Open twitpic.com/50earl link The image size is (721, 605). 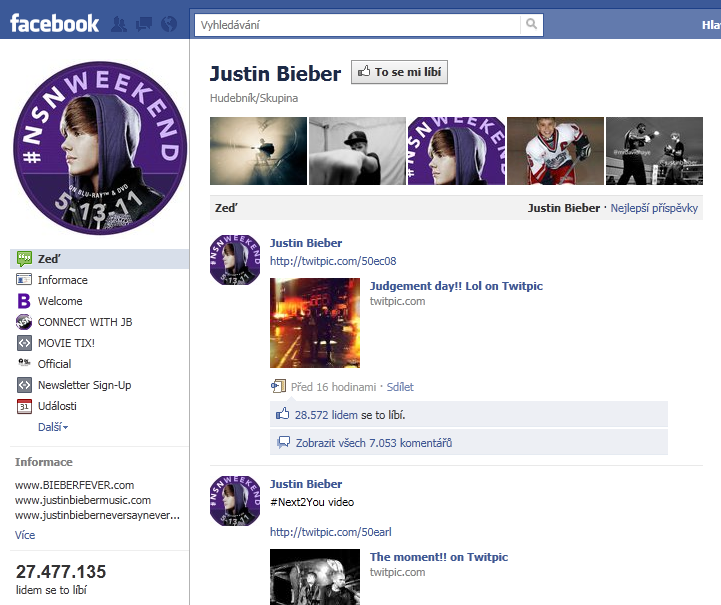331,532
